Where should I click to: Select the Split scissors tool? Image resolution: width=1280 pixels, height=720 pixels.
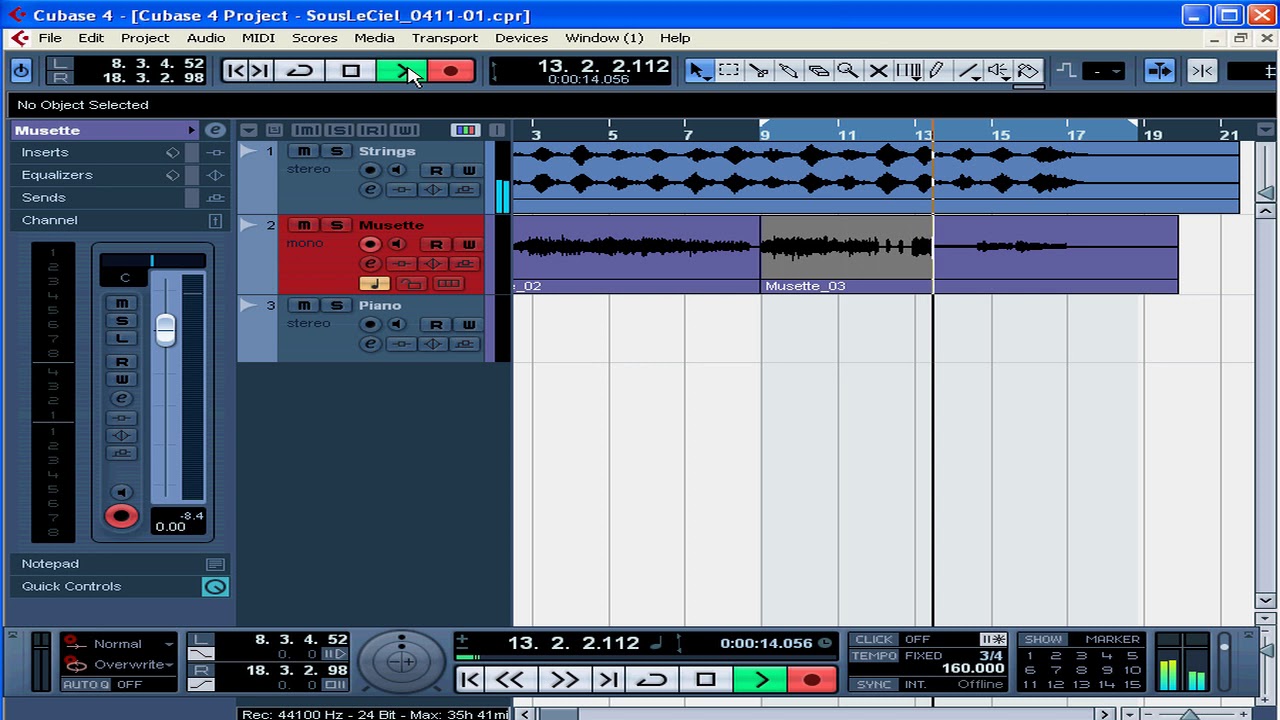pos(759,71)
